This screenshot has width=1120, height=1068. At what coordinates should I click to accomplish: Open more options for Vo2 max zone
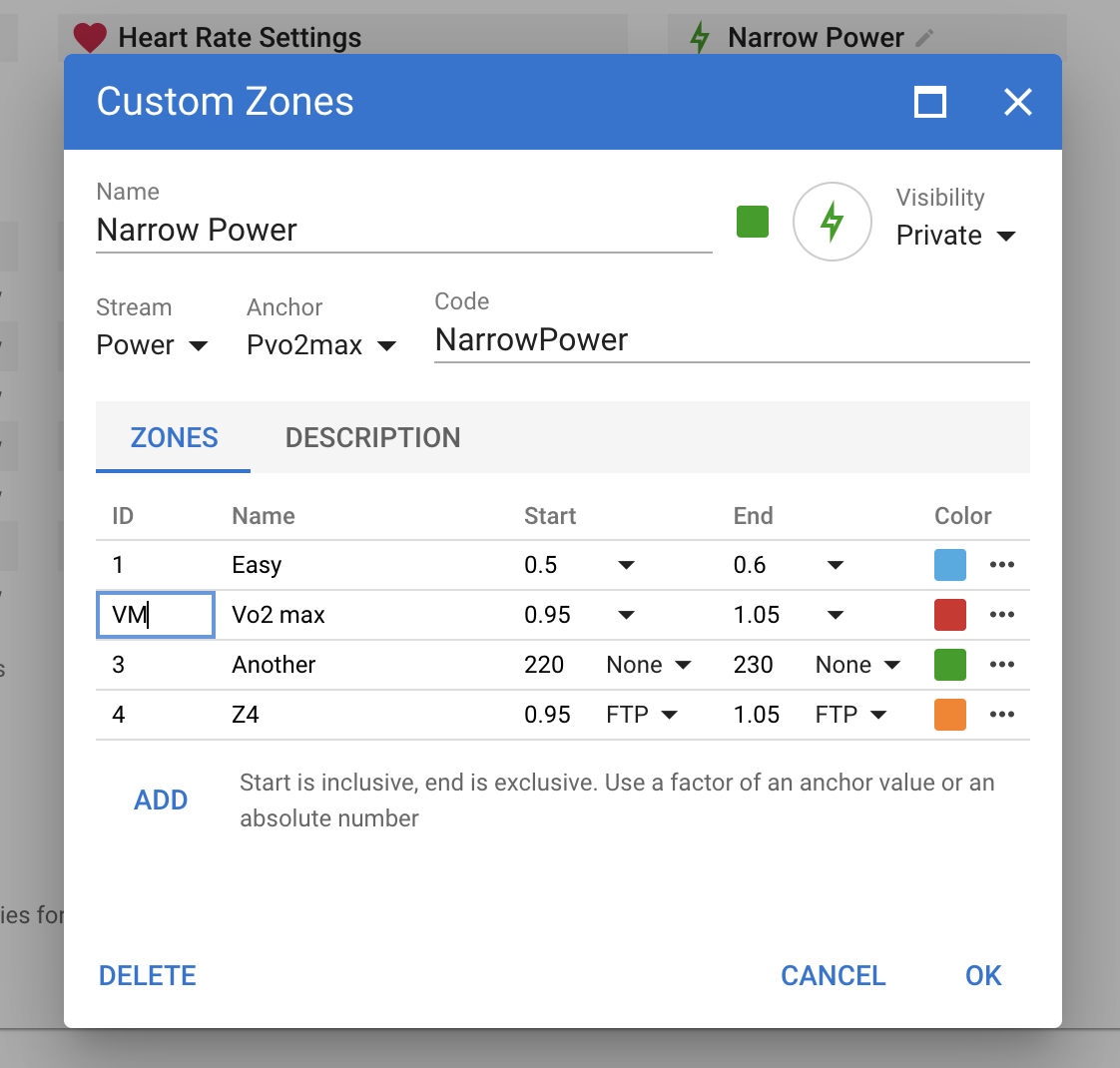pyautogui.click(x=1001, y=615)
